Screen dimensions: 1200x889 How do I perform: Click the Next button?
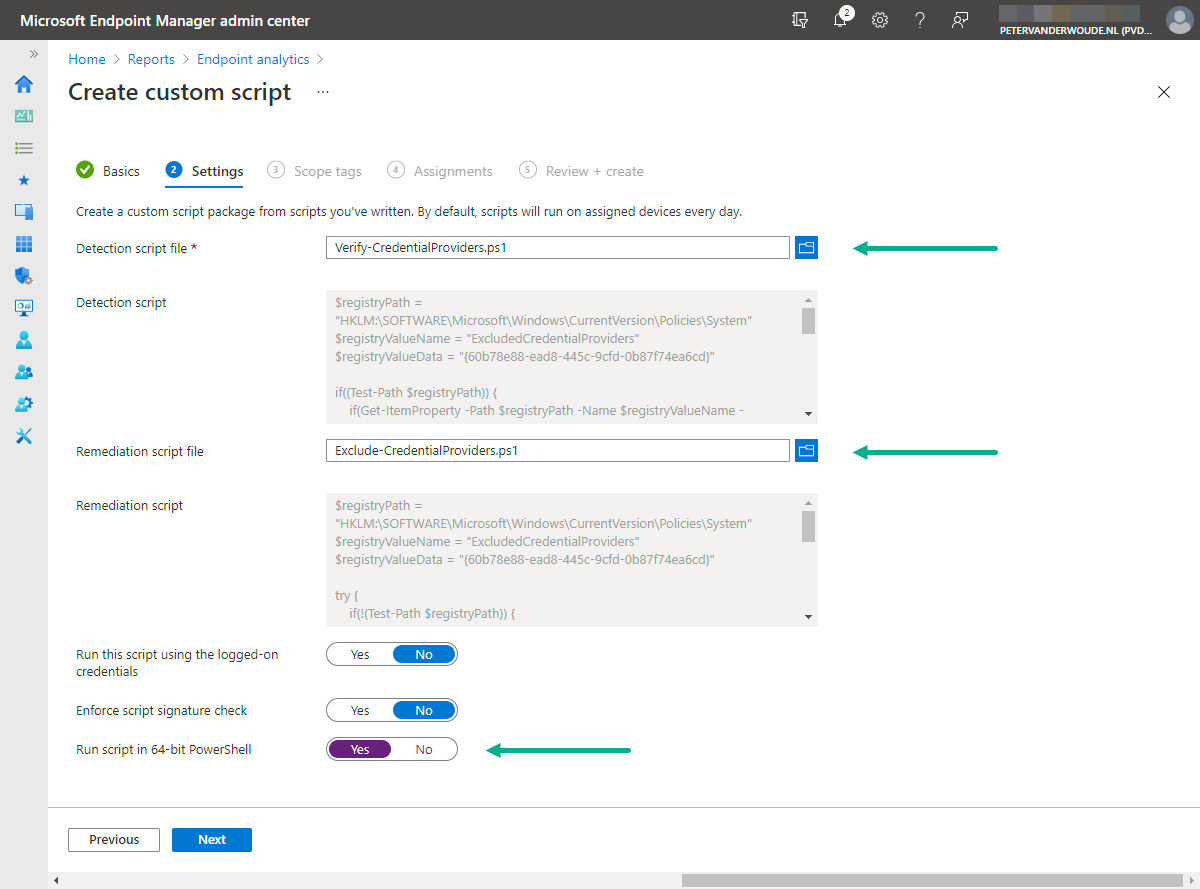point(211,839)
